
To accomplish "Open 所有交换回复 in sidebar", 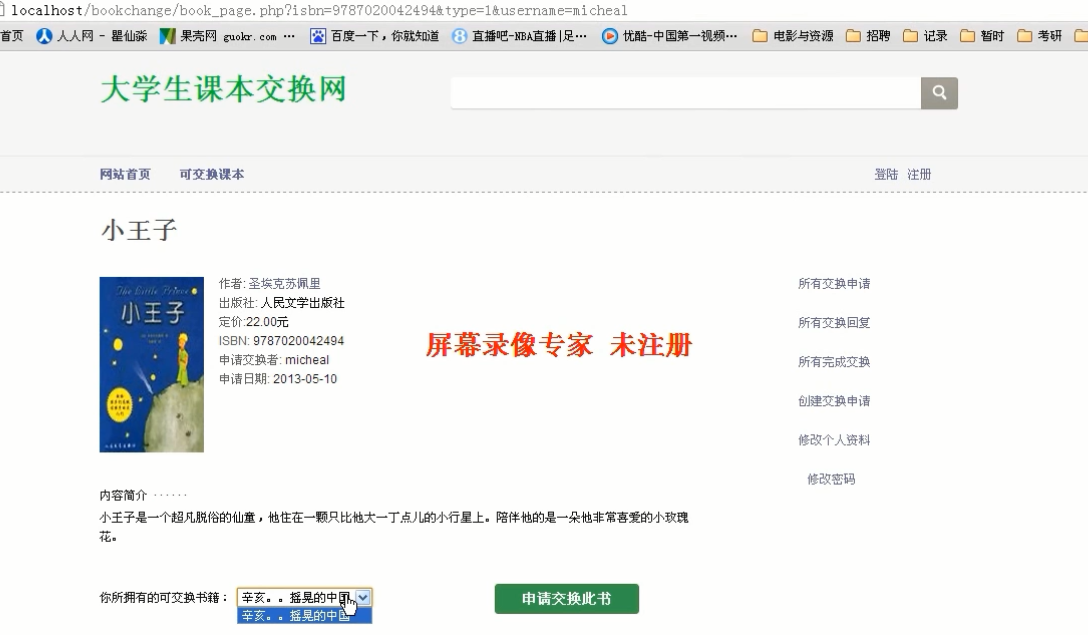I will pyautogui.click(x=834, y=322).
